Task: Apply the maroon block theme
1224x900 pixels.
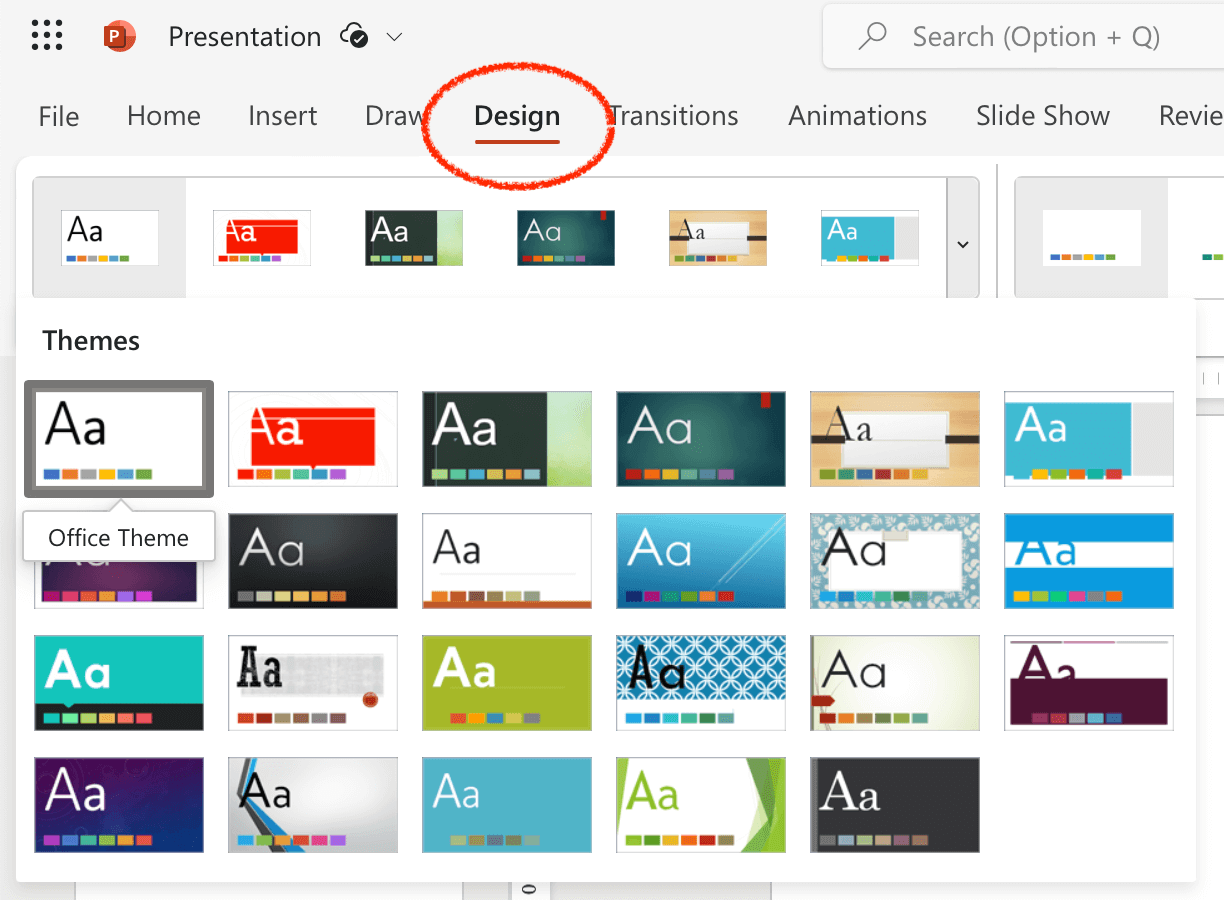Action: point(1089,683)
